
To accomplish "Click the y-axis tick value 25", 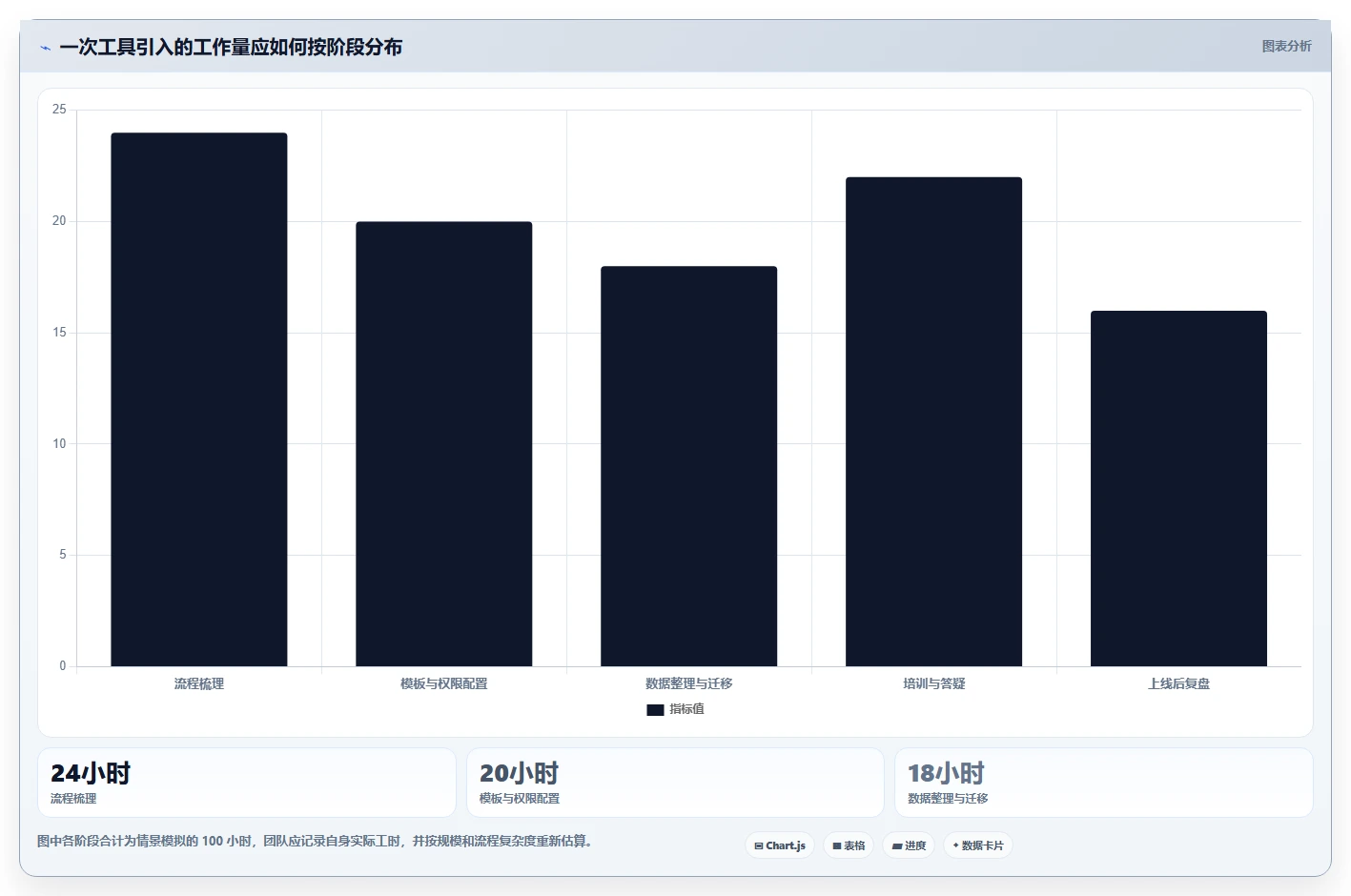I will click(x=59, y=110).
